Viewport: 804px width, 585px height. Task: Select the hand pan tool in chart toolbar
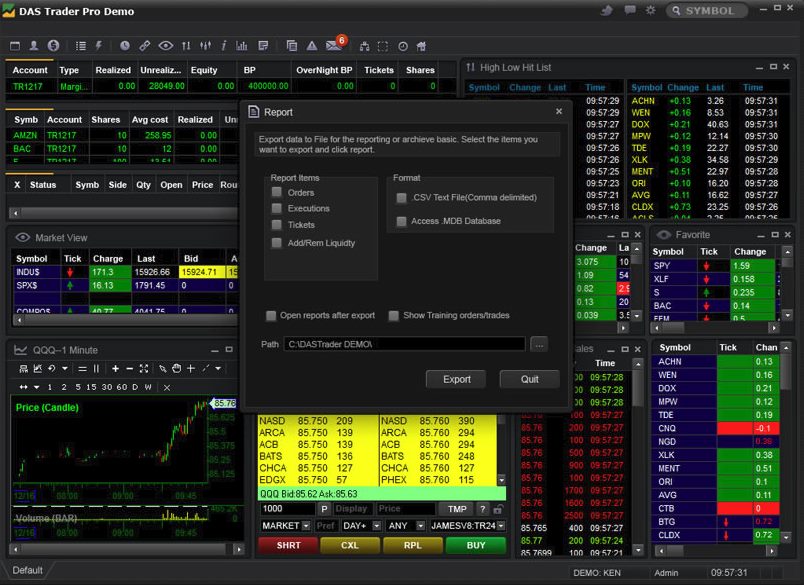coord(176,369)
